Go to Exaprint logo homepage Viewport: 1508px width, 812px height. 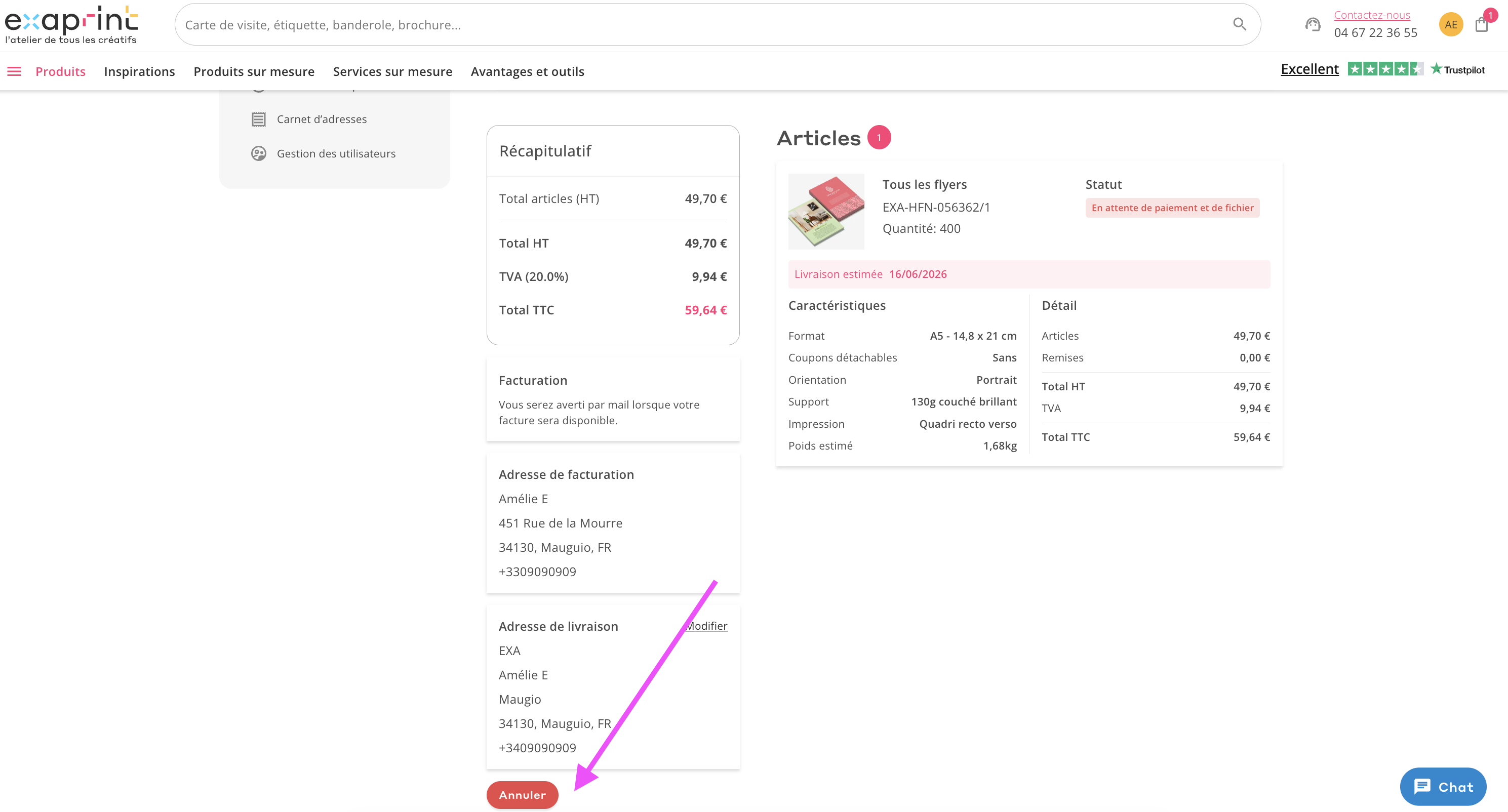tap(71, 25)
